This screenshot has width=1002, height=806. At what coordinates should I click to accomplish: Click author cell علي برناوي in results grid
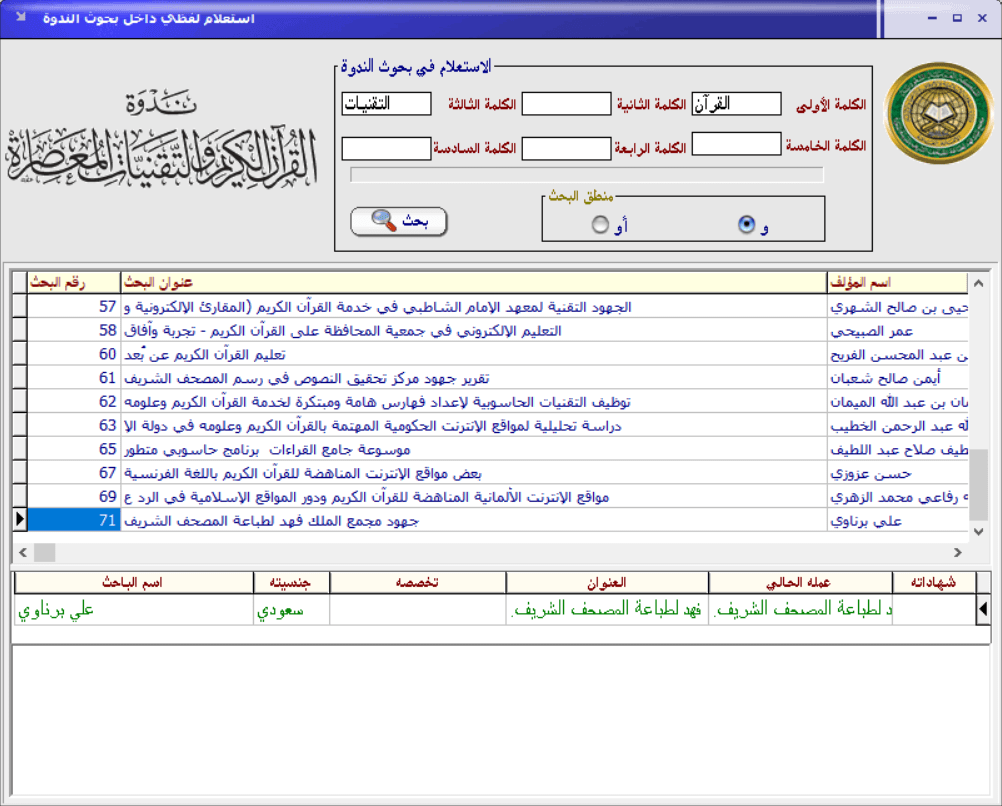[897, 520]
